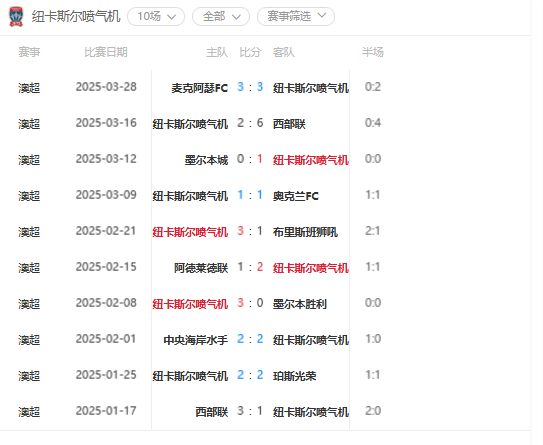The height and width of the screenshot is (445, 543).
Task: Open the 2:6 score match details
Action: 250,123
